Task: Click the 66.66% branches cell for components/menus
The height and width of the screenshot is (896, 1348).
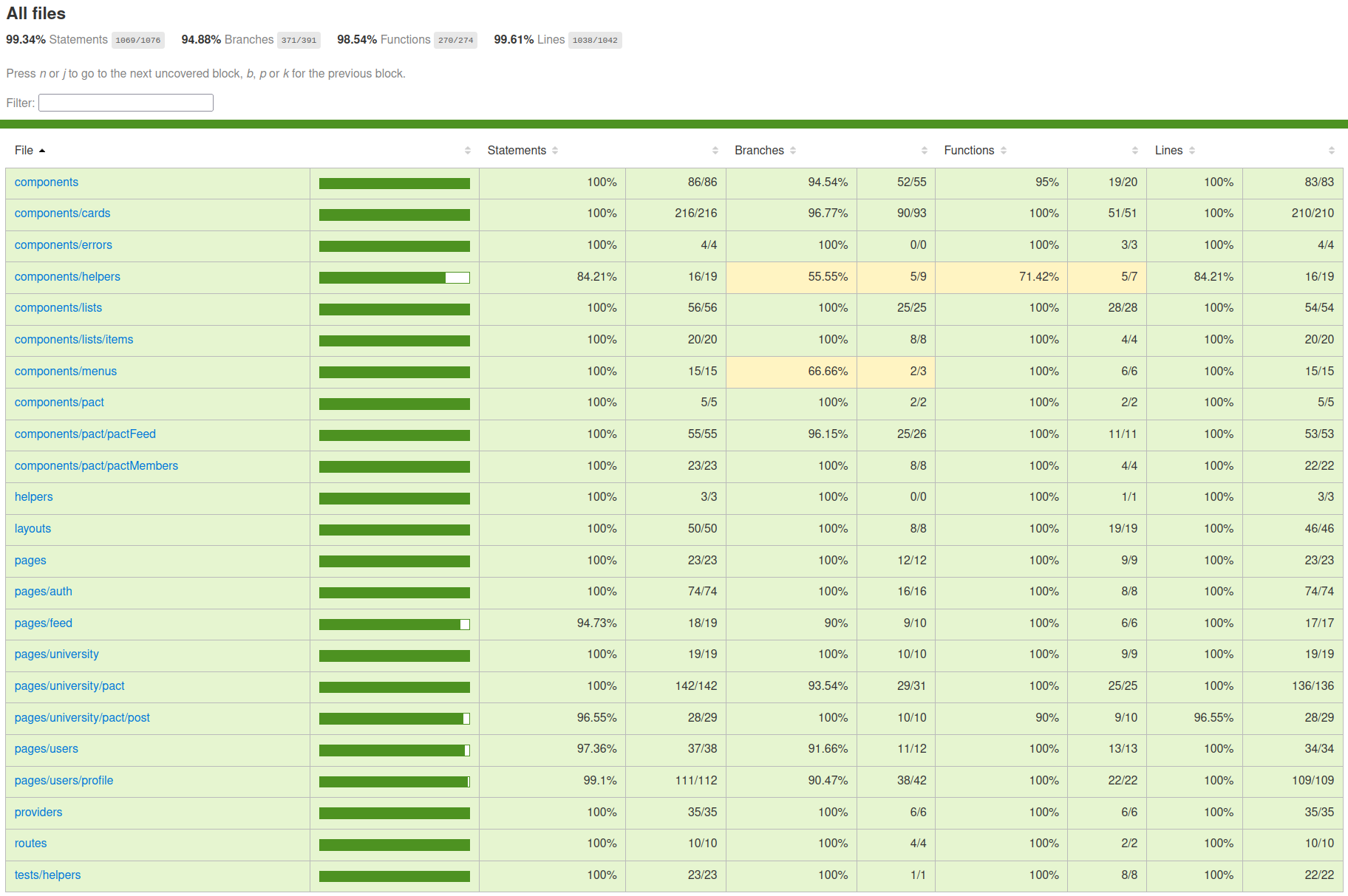Action: [x=792, y=372]
